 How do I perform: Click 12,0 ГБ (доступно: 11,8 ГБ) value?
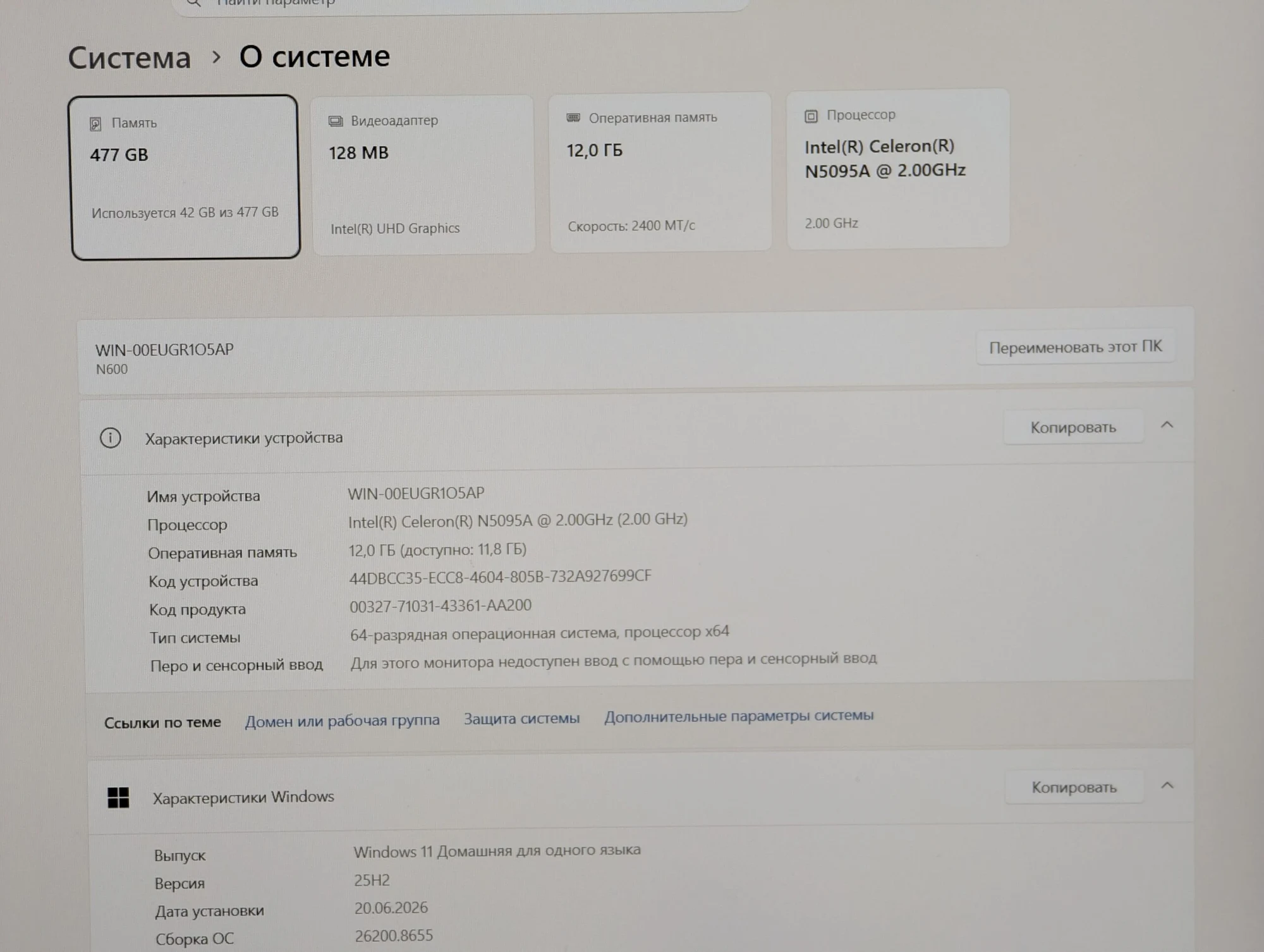tap(437, 550)
